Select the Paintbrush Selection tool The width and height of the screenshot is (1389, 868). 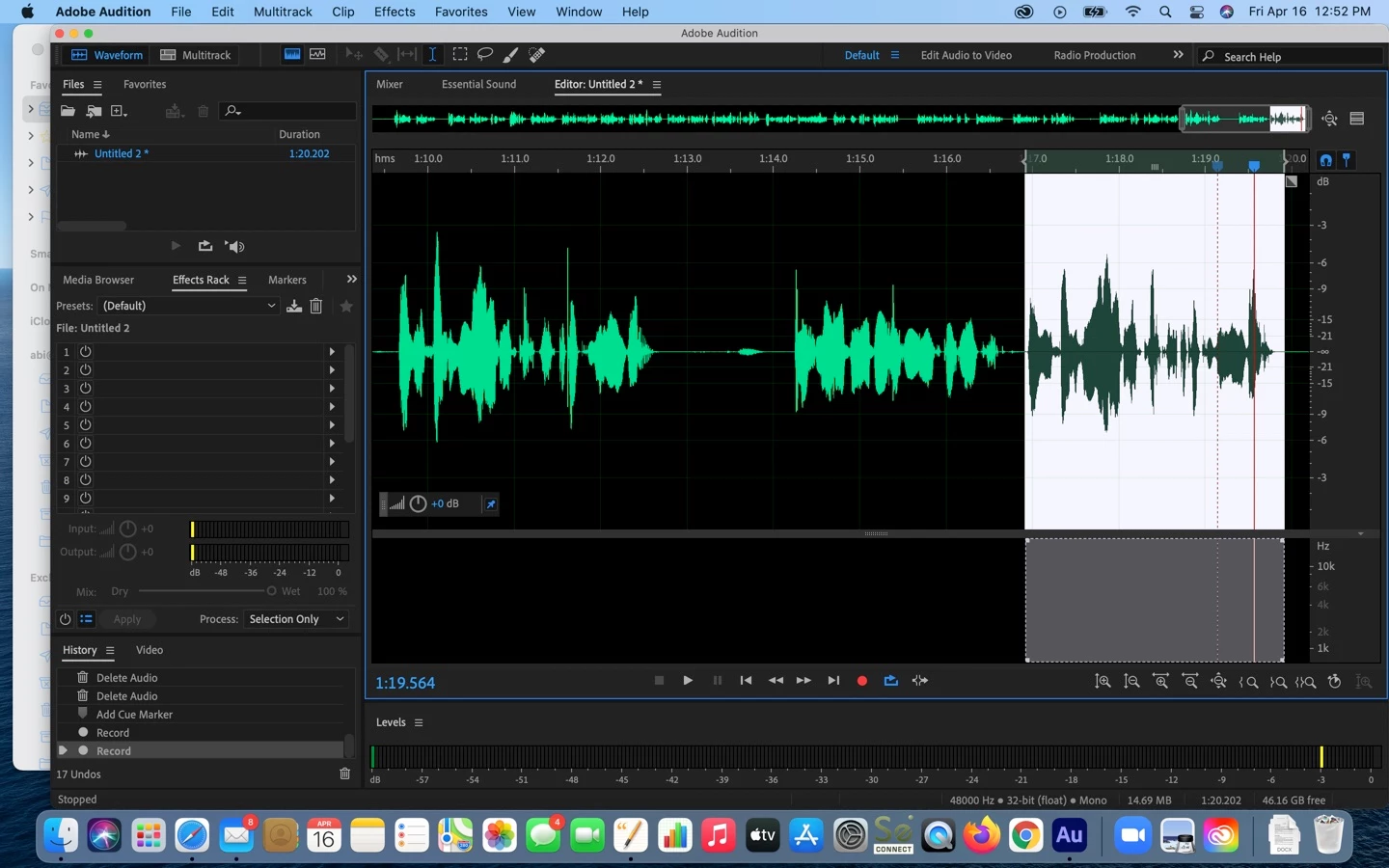(x=511, y=55)
